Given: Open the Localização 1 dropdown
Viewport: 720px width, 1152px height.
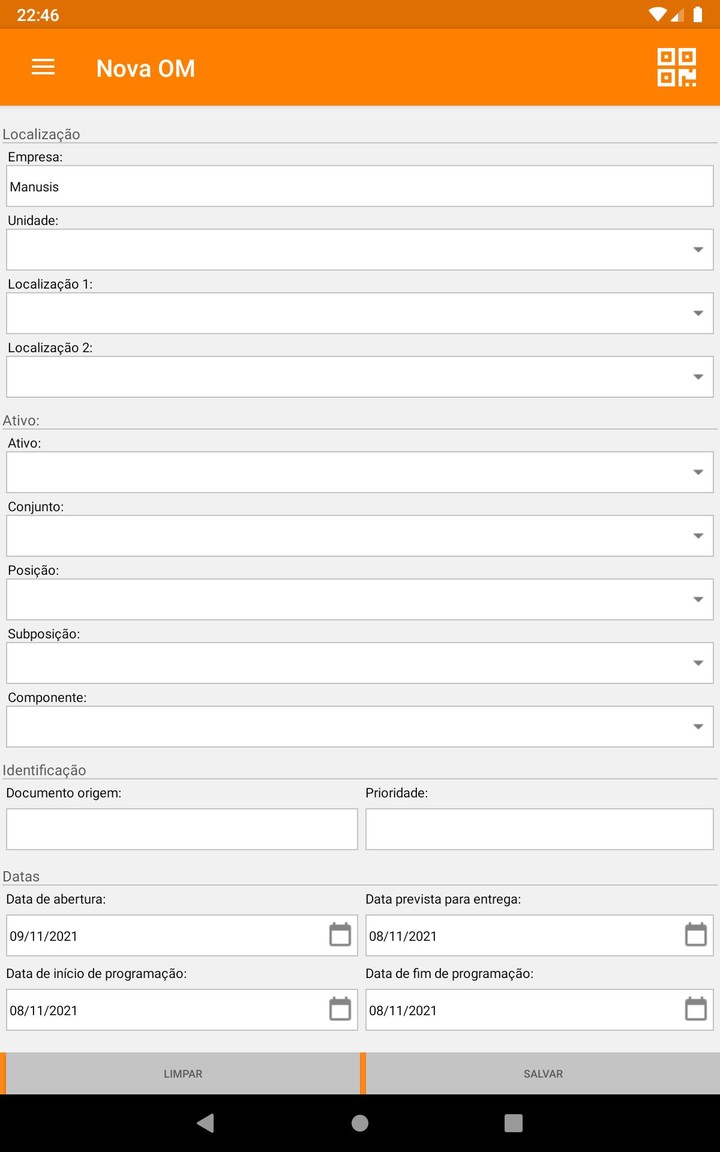Looking at the screenshot, I should click(697, 313).
